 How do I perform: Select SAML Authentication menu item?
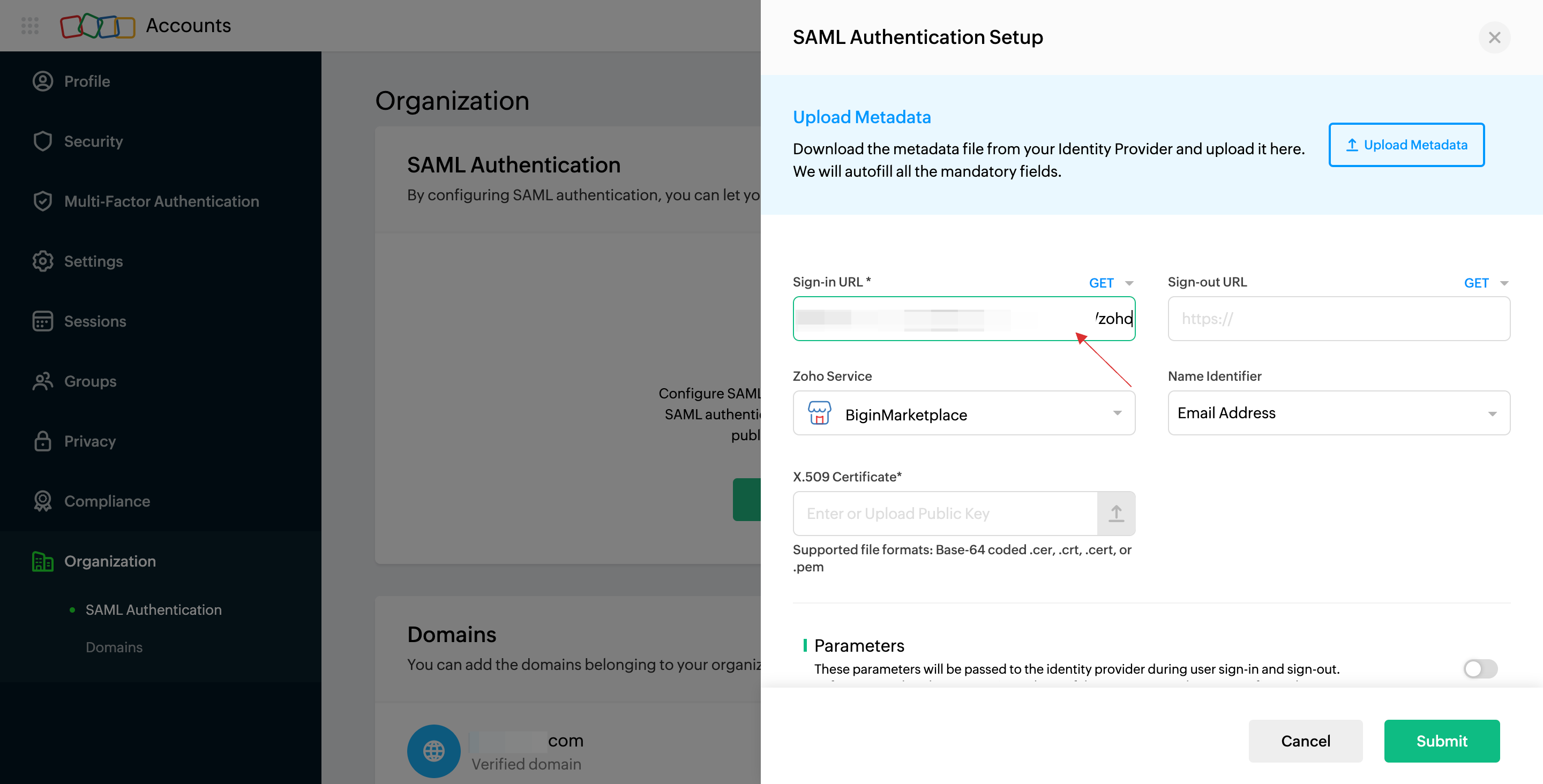[154, 609]
